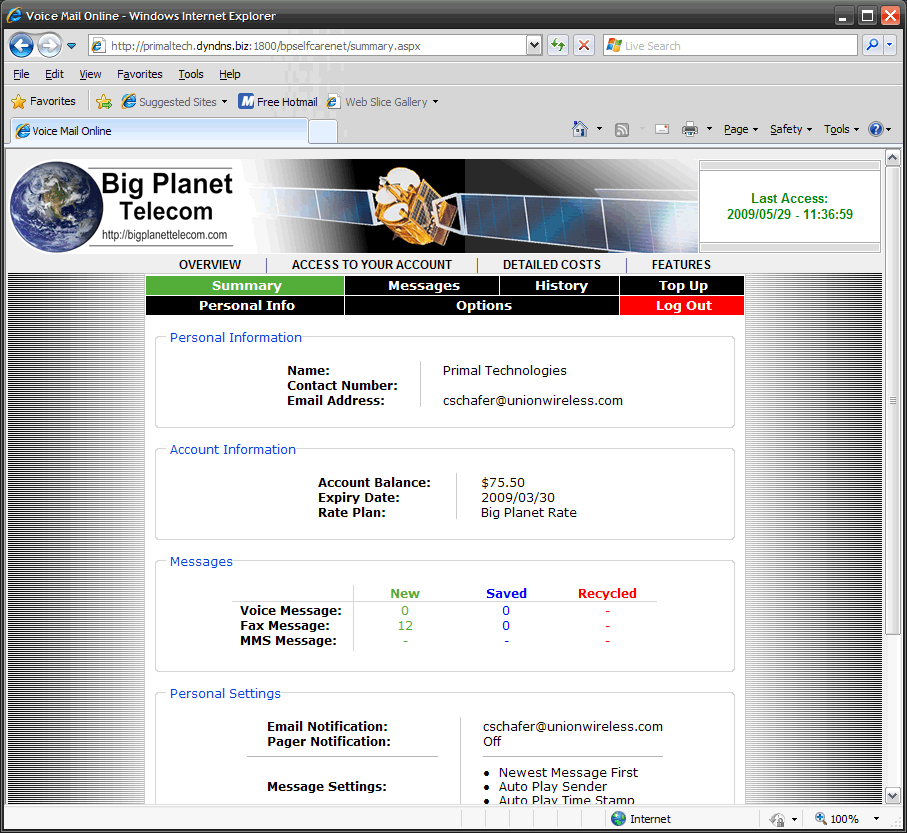Viewport: 907px width, 833px height.
Task: Click the Big Planet Rate plan value
Action: pyautogui.click(x=529, y=513)
